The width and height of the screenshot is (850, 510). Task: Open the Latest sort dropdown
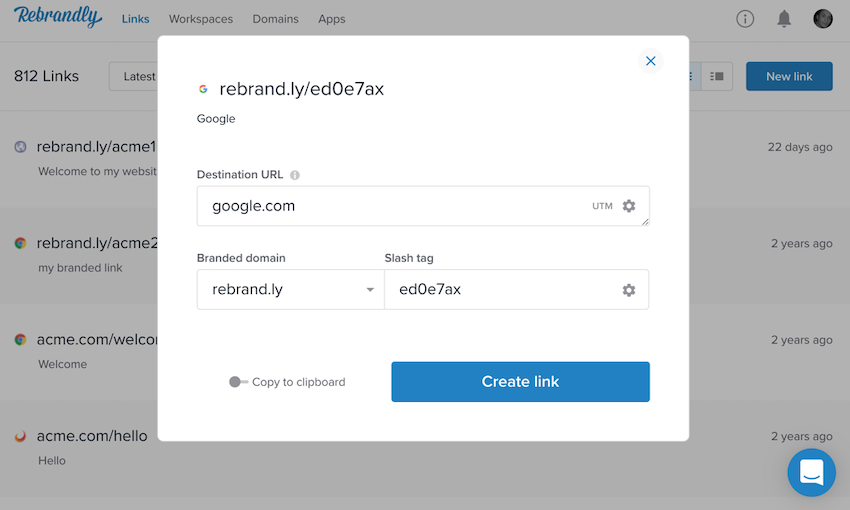[x=135, y=76]
